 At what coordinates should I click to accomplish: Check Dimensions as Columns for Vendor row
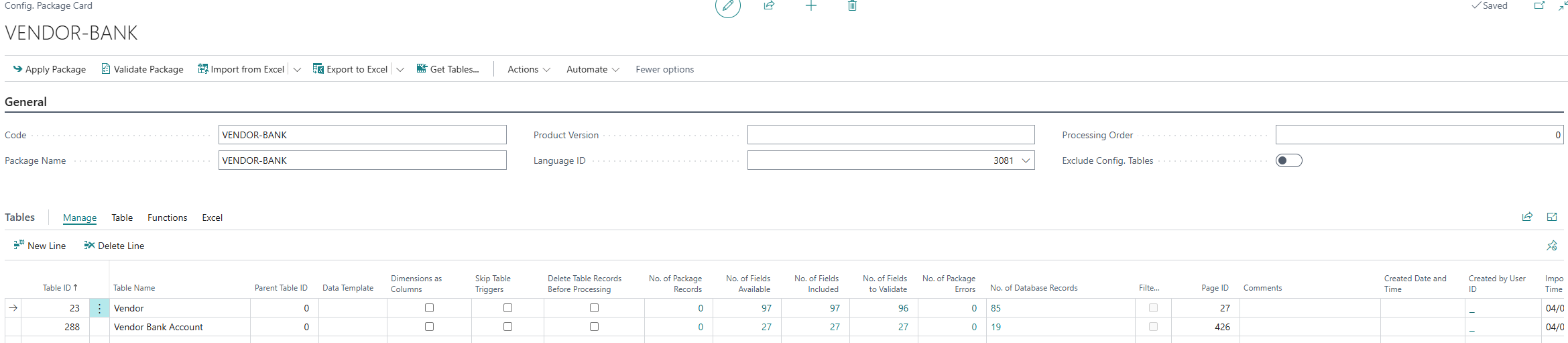click(429, 308)
